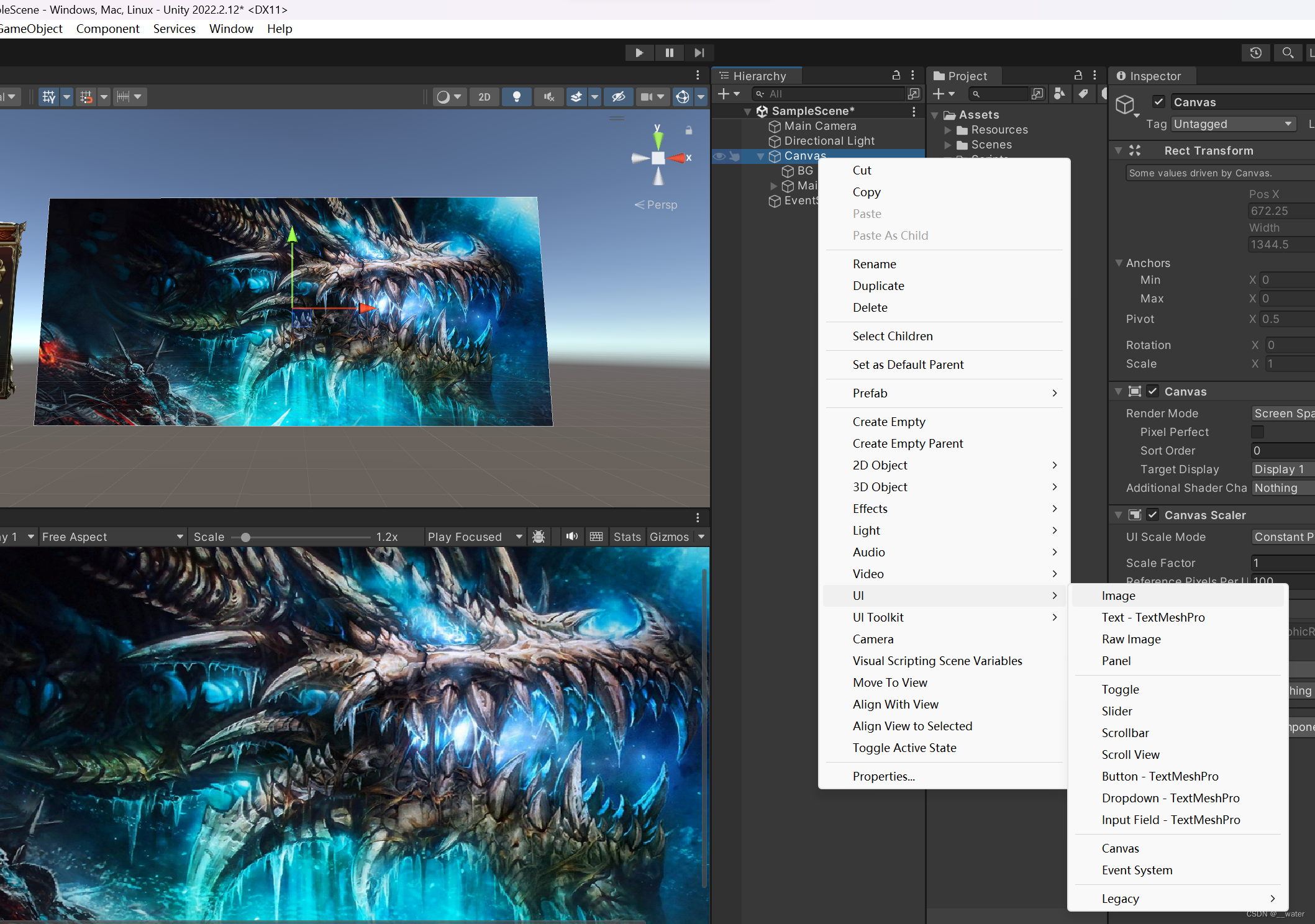Toggle grid snapping icon
This screenshot has width=1315, height=924.
click(86, 97)
